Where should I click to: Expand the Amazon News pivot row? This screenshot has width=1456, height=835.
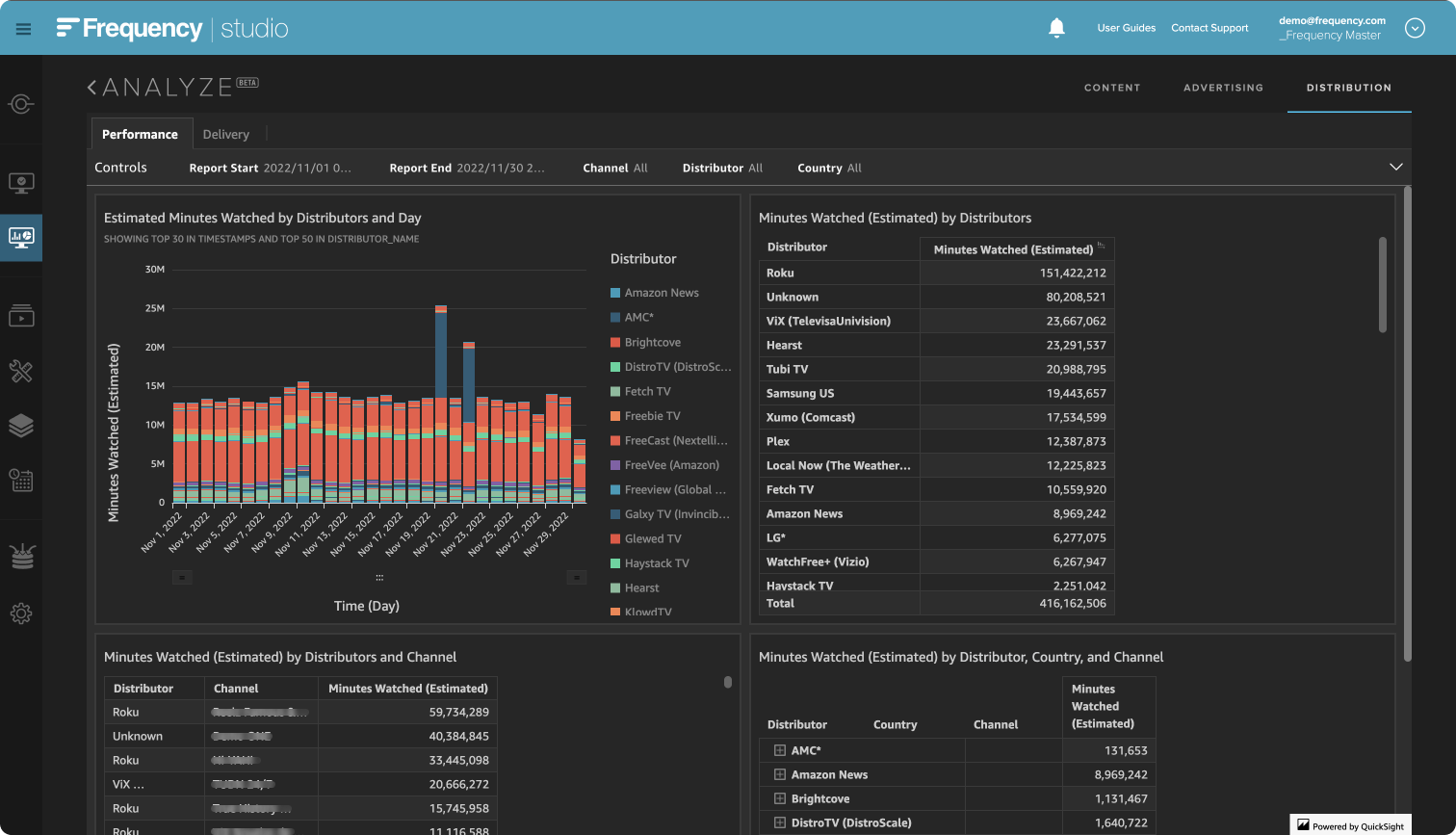[780, 774]
